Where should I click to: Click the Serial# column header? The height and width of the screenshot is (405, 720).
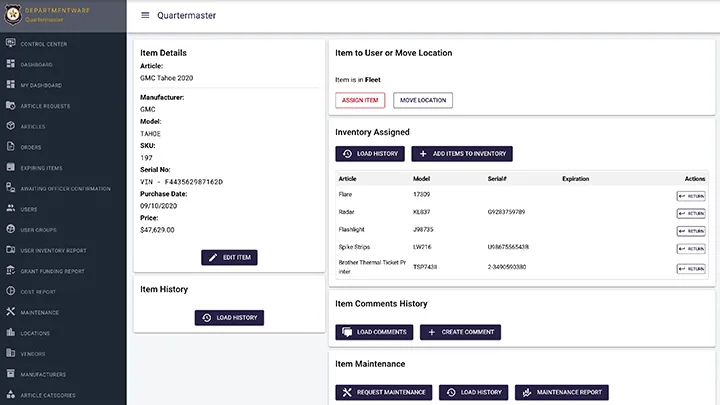tap(497, 179)
